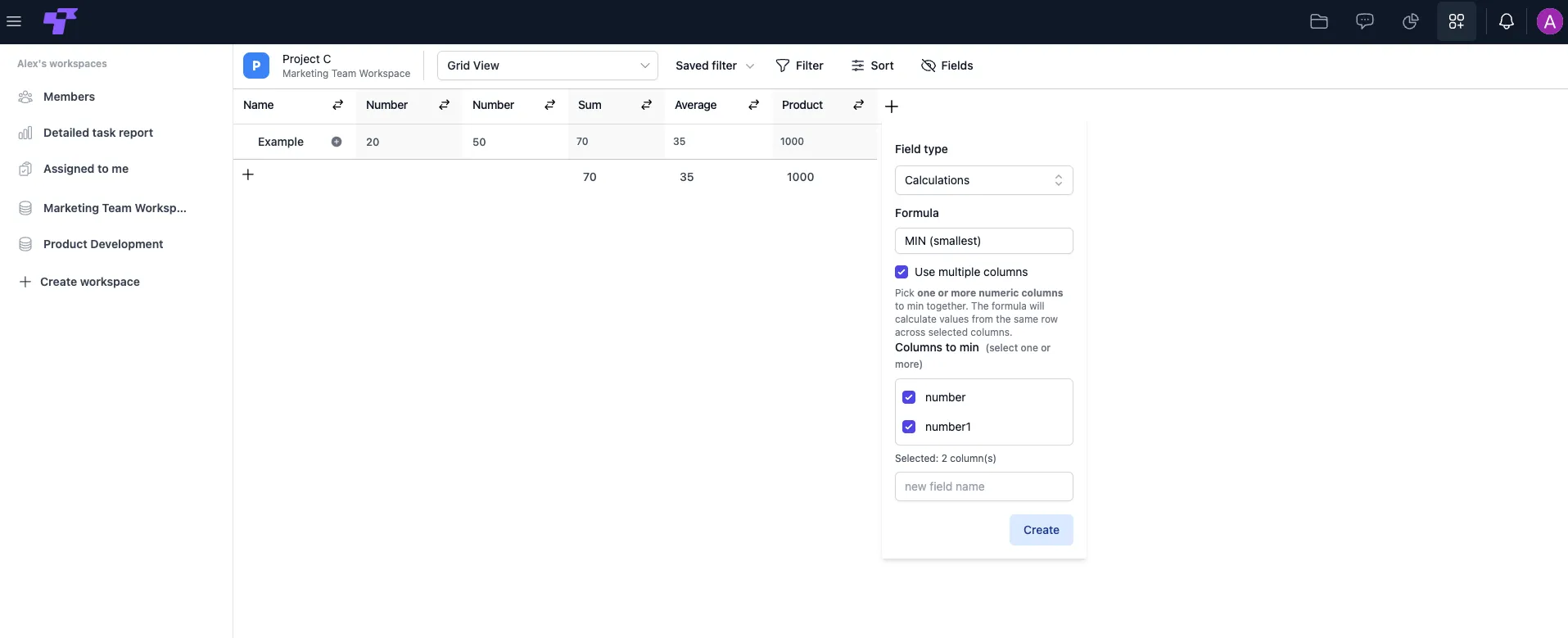This screenshot has height=638, width=1568.
Task: Uncheck the number column checkbox
Action: click(909, 397)
